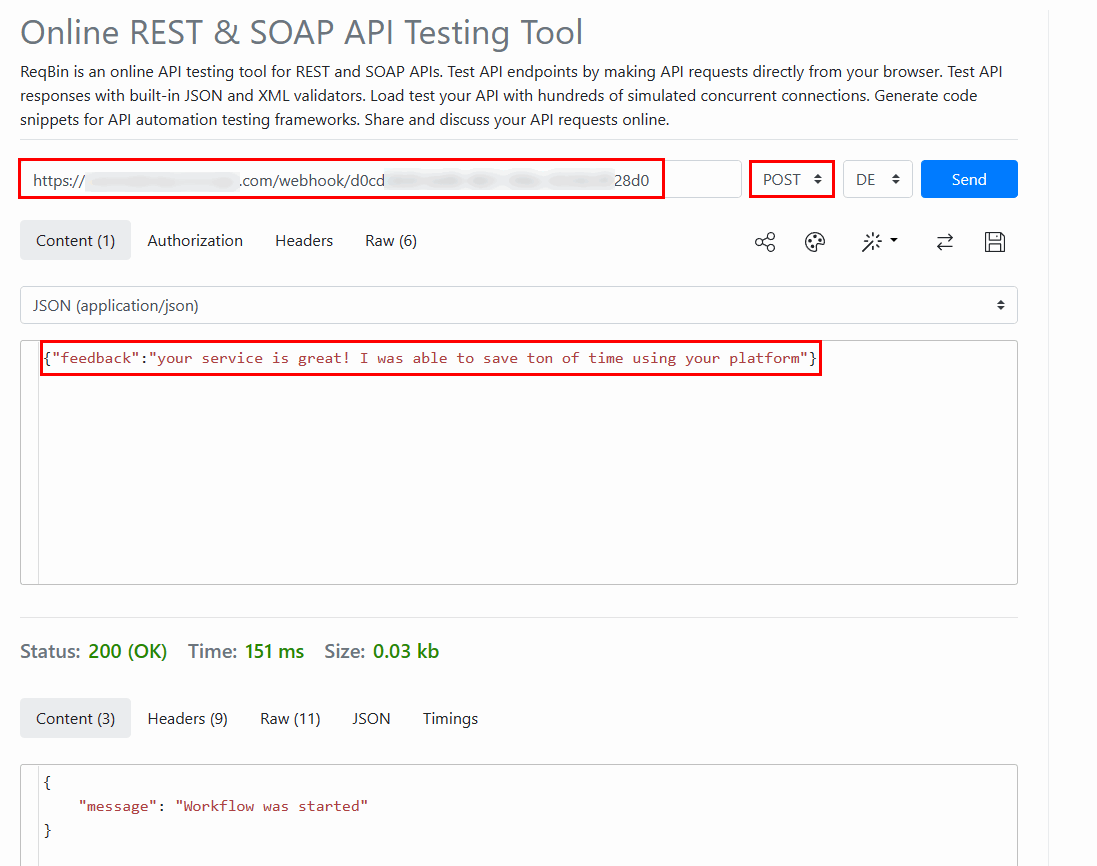Screen dimensions: 1097x866
Task: Switch to the Authorization tab
Action: click(195, 240)
